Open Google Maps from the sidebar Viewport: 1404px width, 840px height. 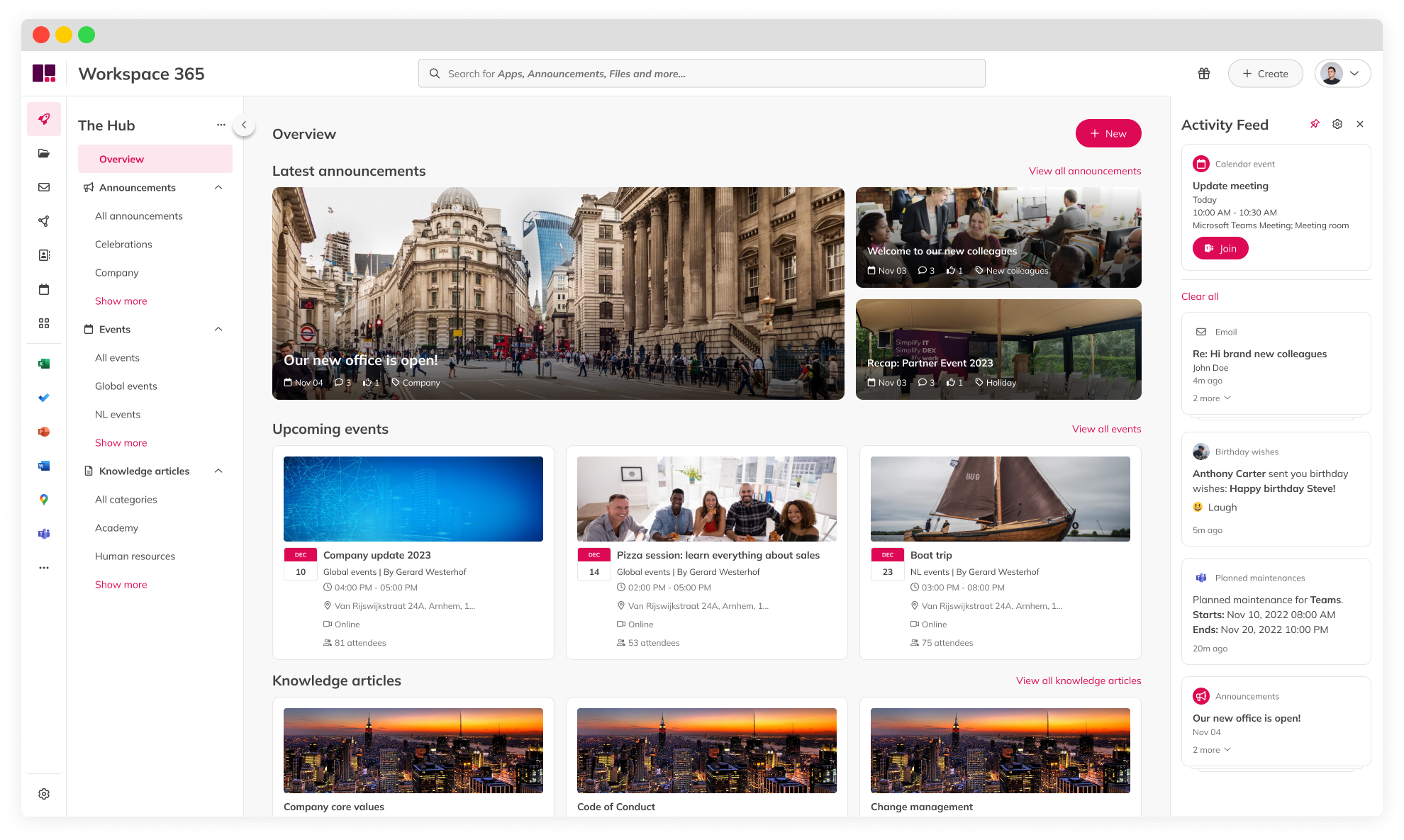(x=44, y=499)
